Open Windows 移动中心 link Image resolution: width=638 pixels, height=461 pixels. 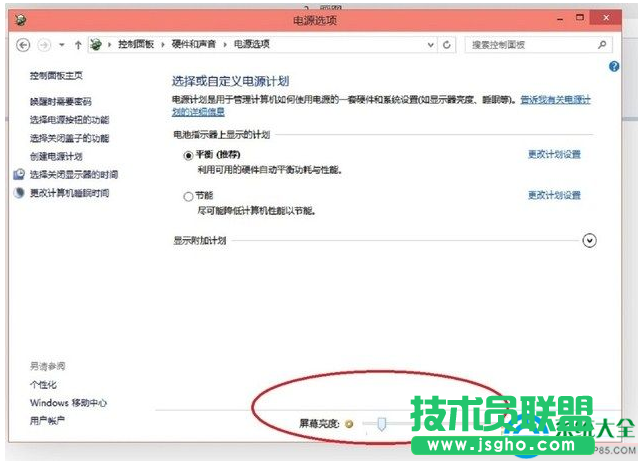(68, 403)
